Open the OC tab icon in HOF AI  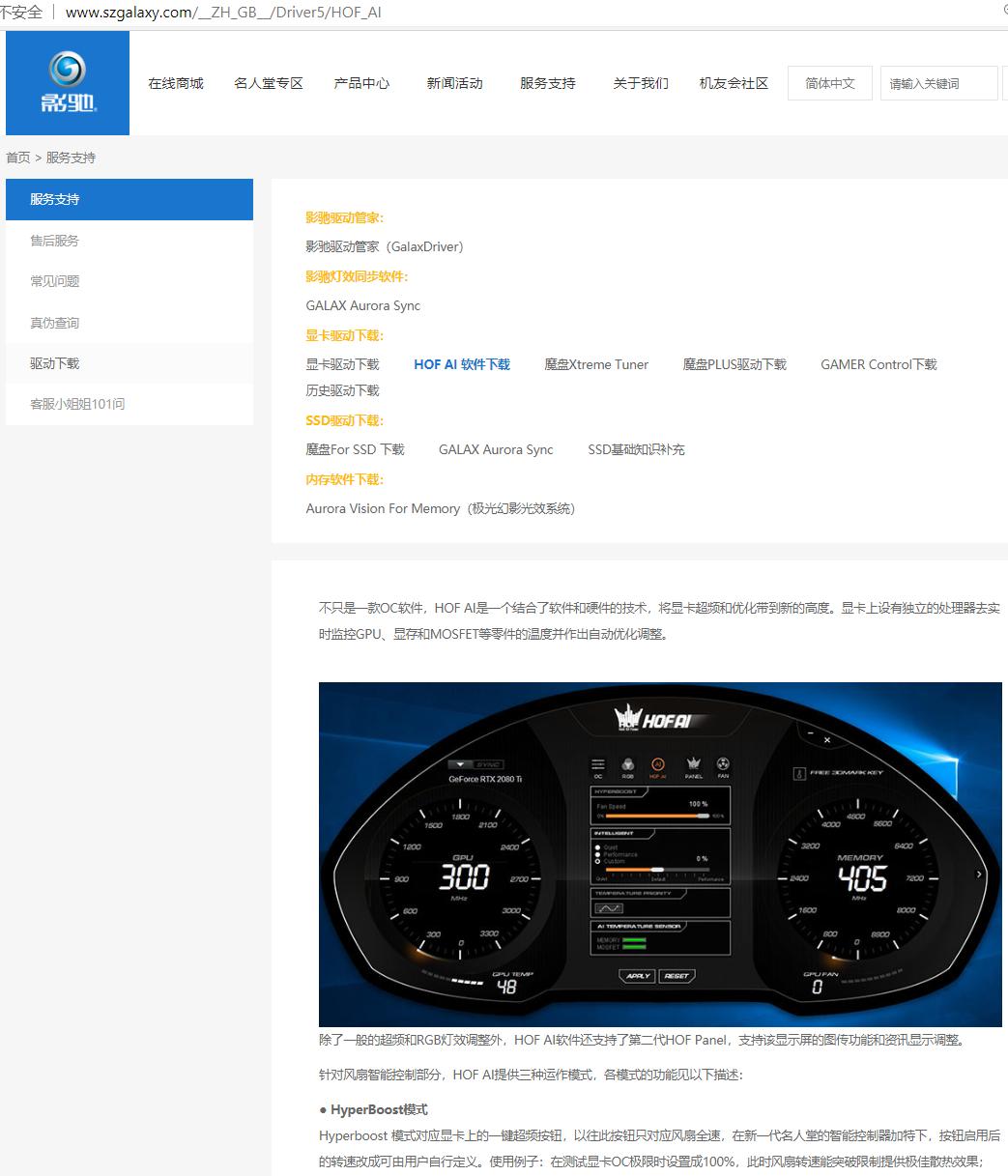click(x=598, y=767)
